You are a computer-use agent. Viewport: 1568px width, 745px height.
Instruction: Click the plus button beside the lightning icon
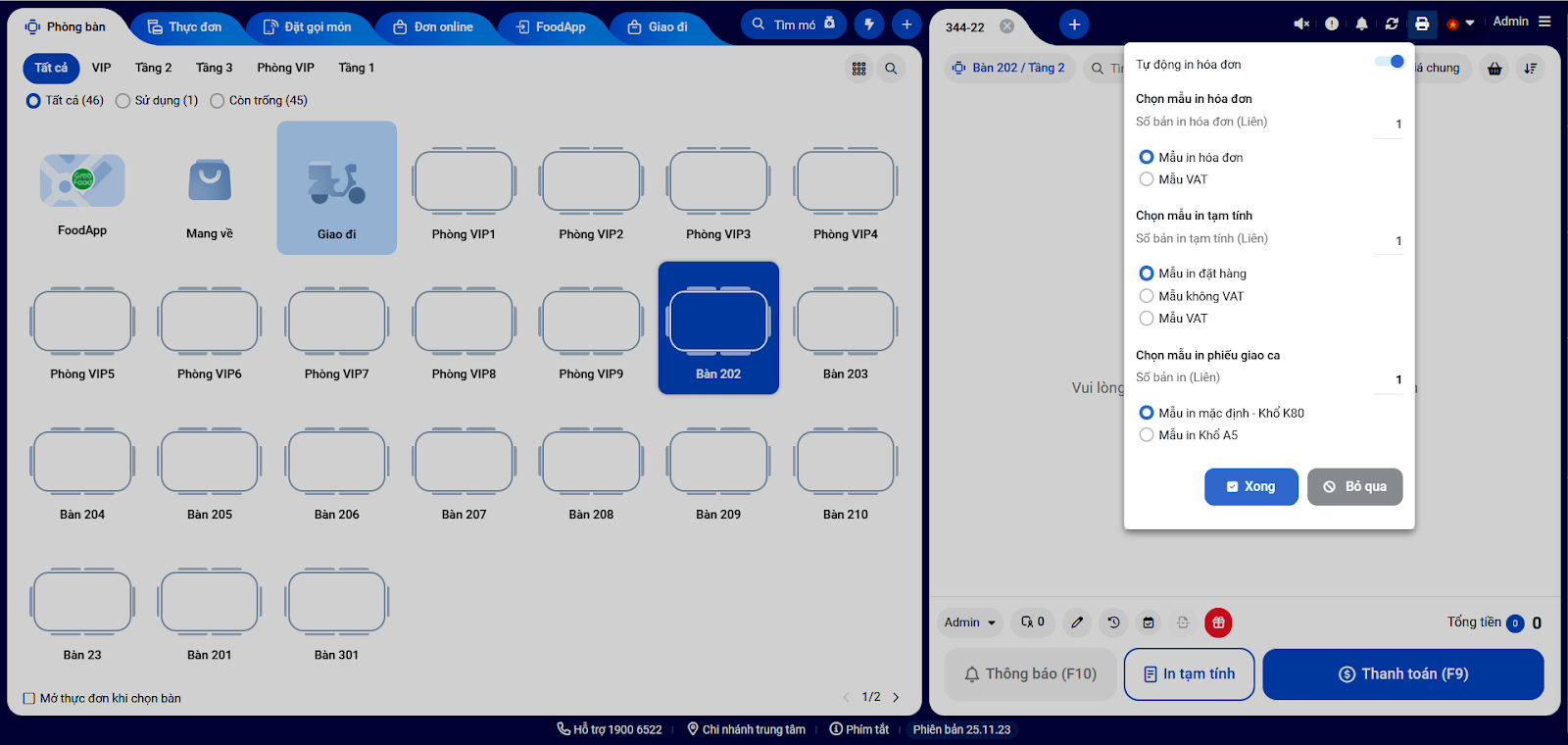point(906,25)
